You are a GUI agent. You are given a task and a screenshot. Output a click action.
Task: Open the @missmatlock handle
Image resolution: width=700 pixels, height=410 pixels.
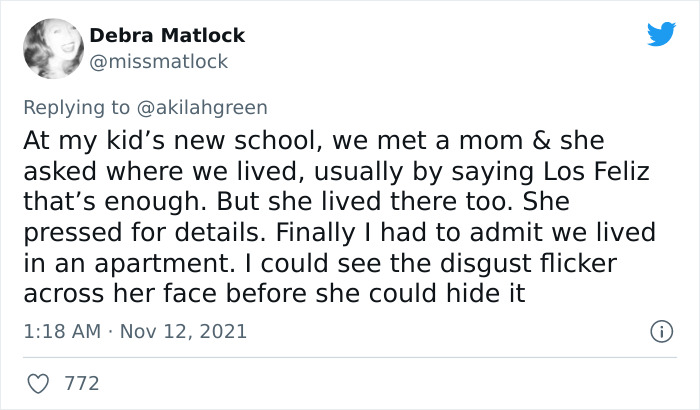(x=159, y=62)
